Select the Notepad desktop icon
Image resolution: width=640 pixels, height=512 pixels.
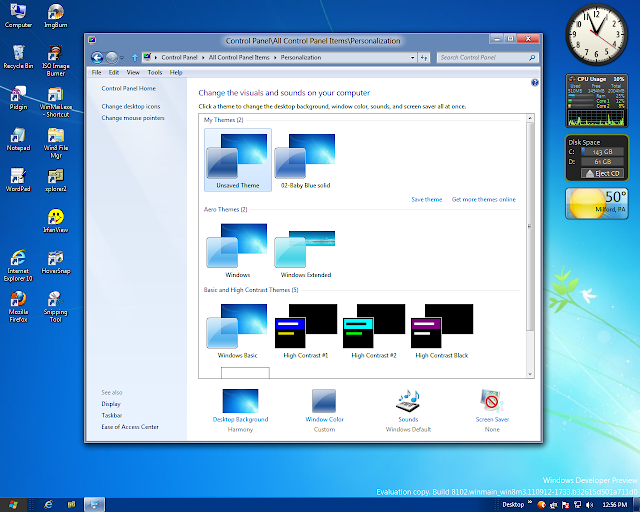pyautogui.click(x=18, y=139)
